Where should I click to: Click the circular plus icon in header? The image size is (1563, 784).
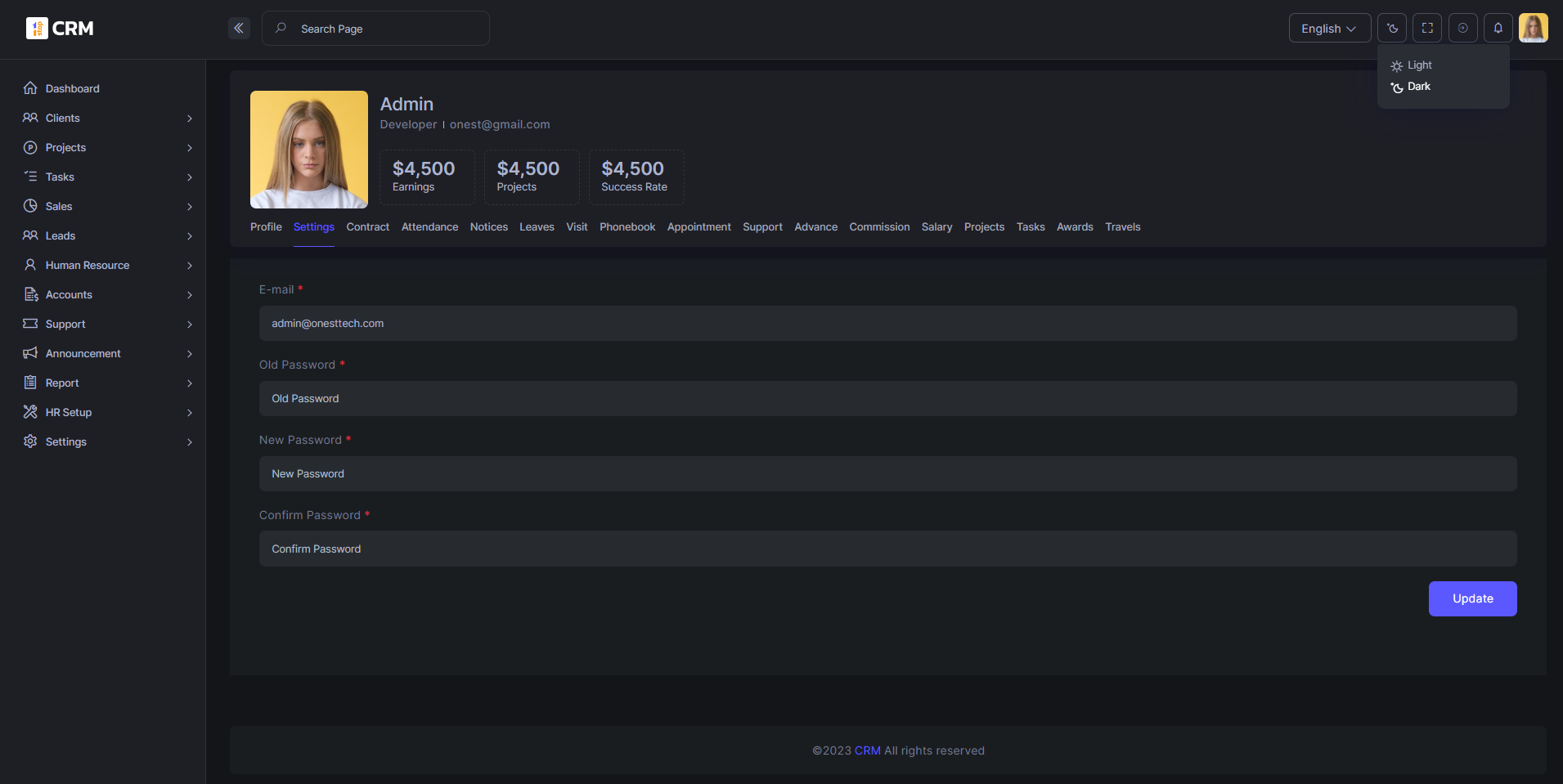[x=1462, y=29]
